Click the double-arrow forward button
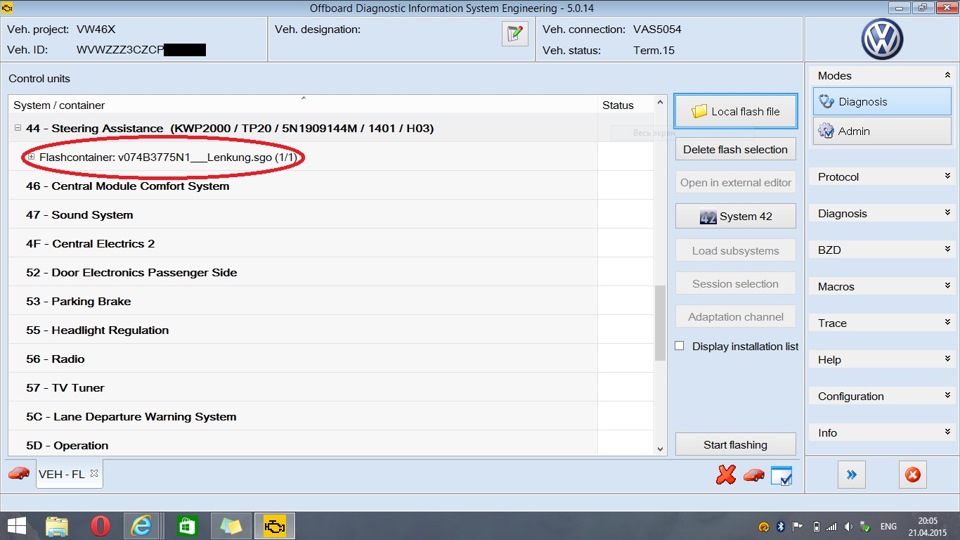This screenshot has height=540, width=960. point(852,474)
